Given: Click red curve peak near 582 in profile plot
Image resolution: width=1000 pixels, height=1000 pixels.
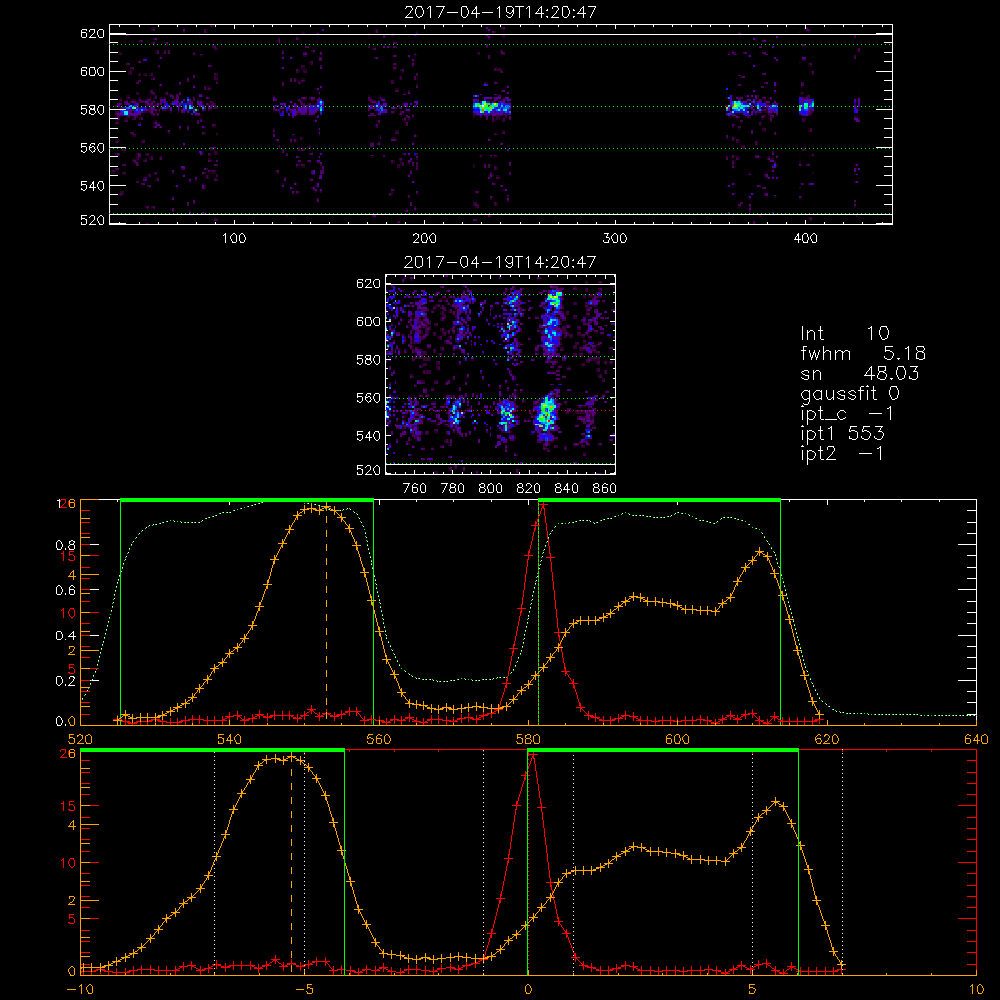Looking at the screenshot, I should pos(543,504).
